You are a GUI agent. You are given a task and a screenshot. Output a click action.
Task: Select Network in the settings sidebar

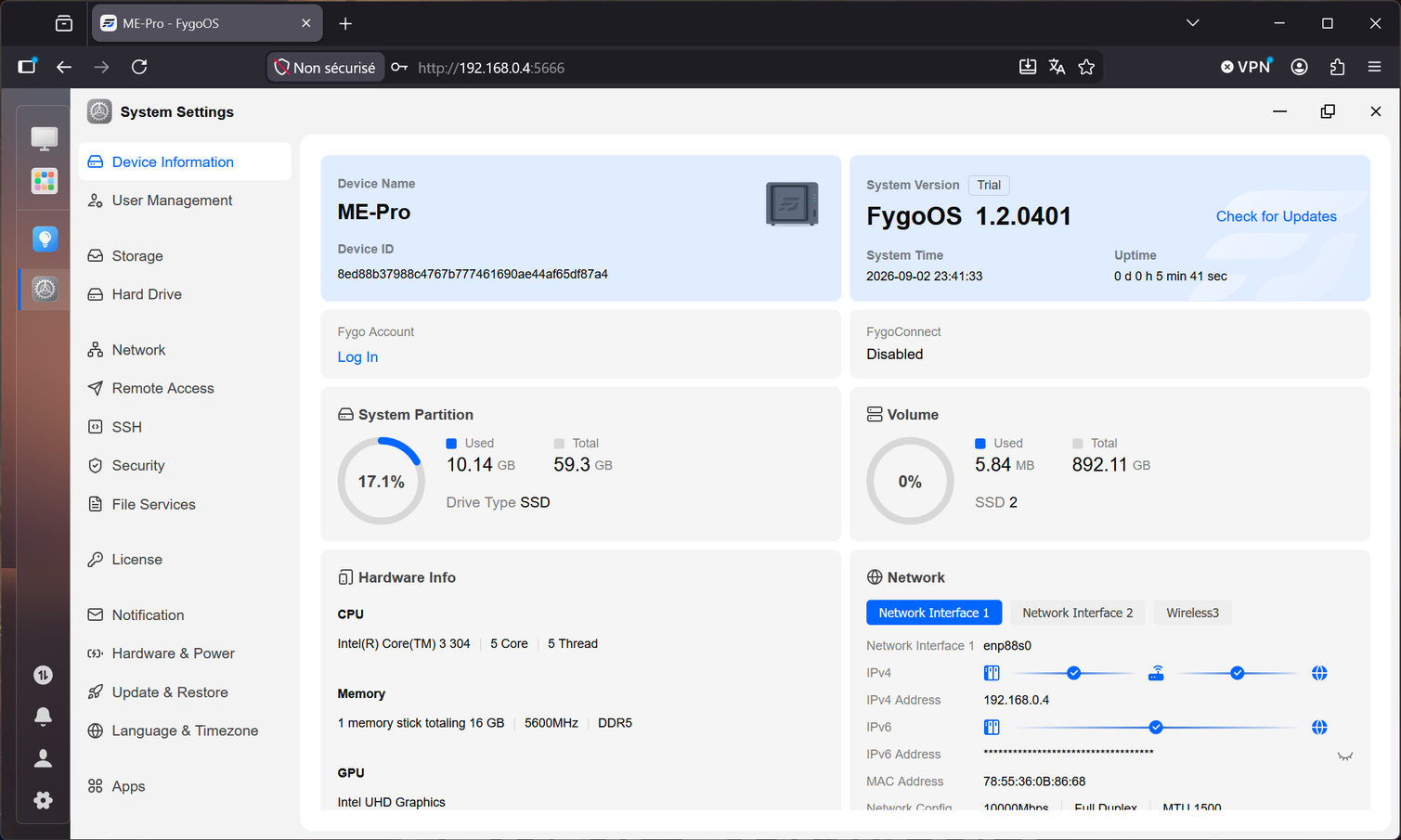pos(186,350)
